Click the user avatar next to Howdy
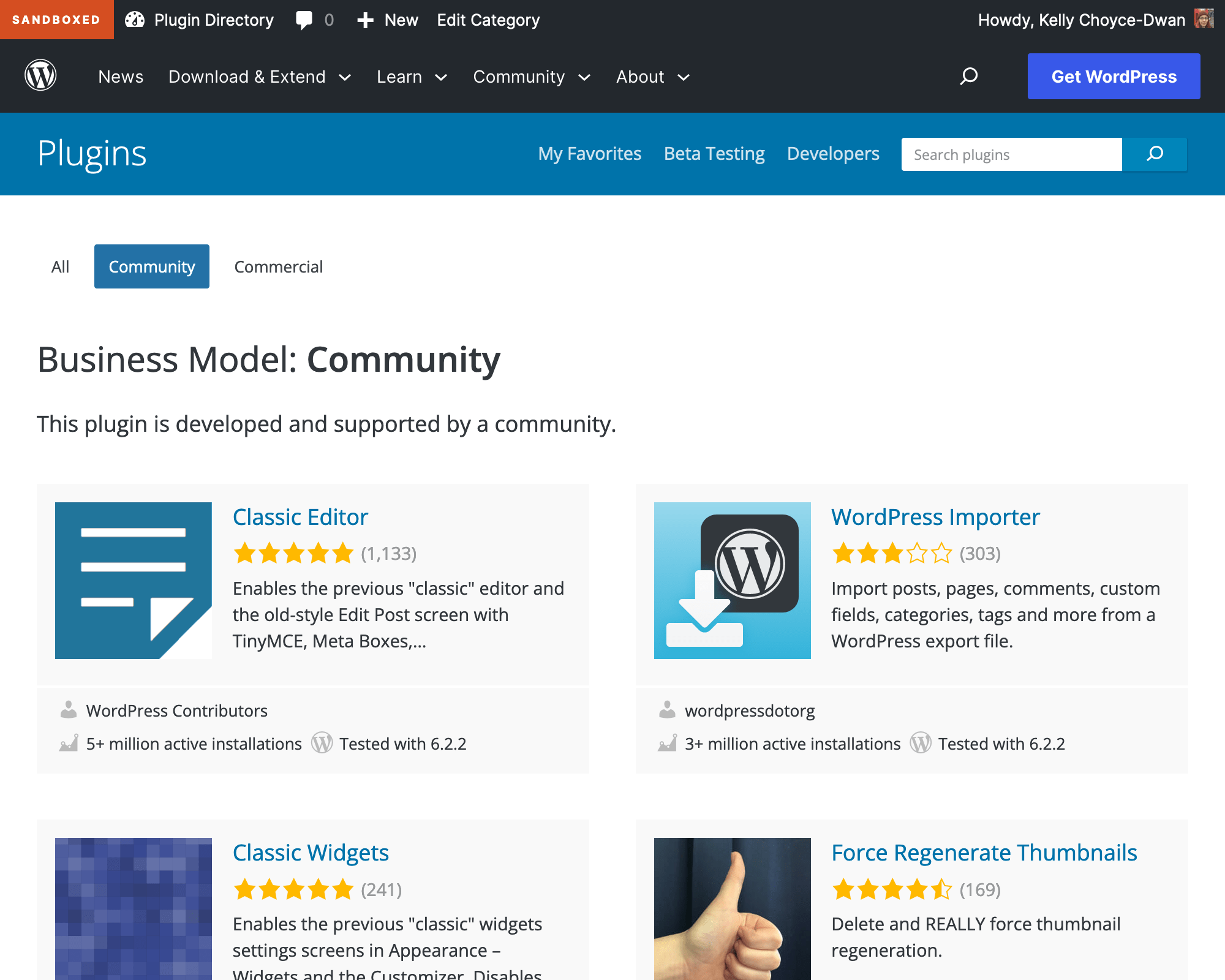Screen dimensions: 1225x980 click(x=1204, y=19)
